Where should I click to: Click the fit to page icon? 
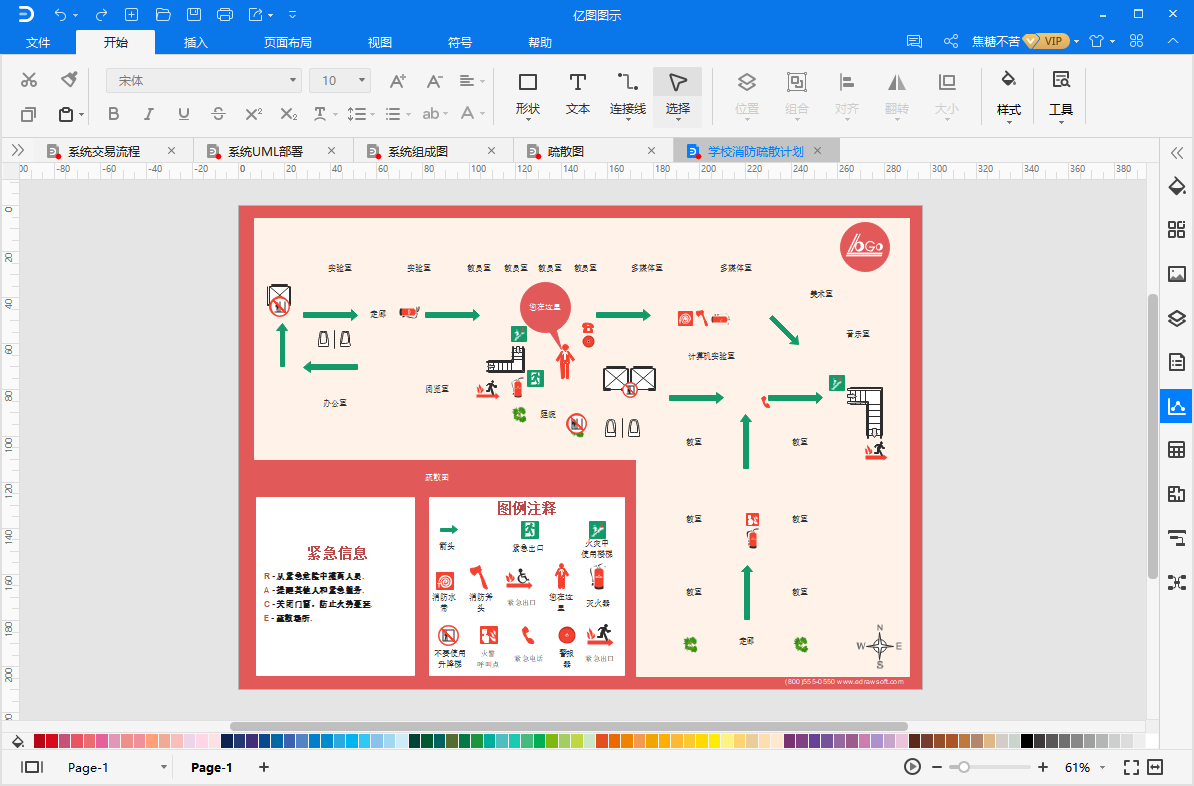coord(1132,767)
